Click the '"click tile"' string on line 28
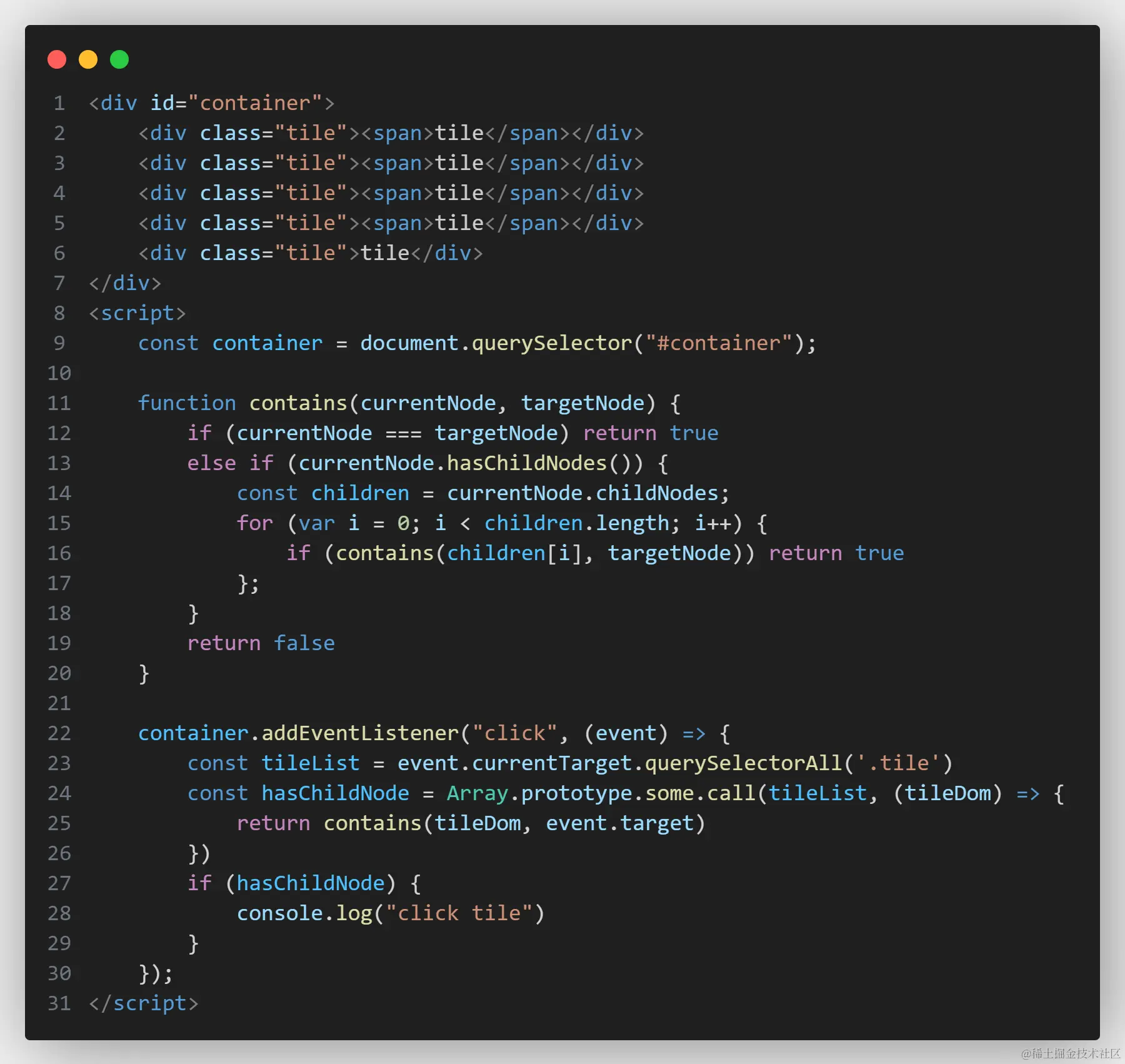1125x1064 pixels. [459, 913]
